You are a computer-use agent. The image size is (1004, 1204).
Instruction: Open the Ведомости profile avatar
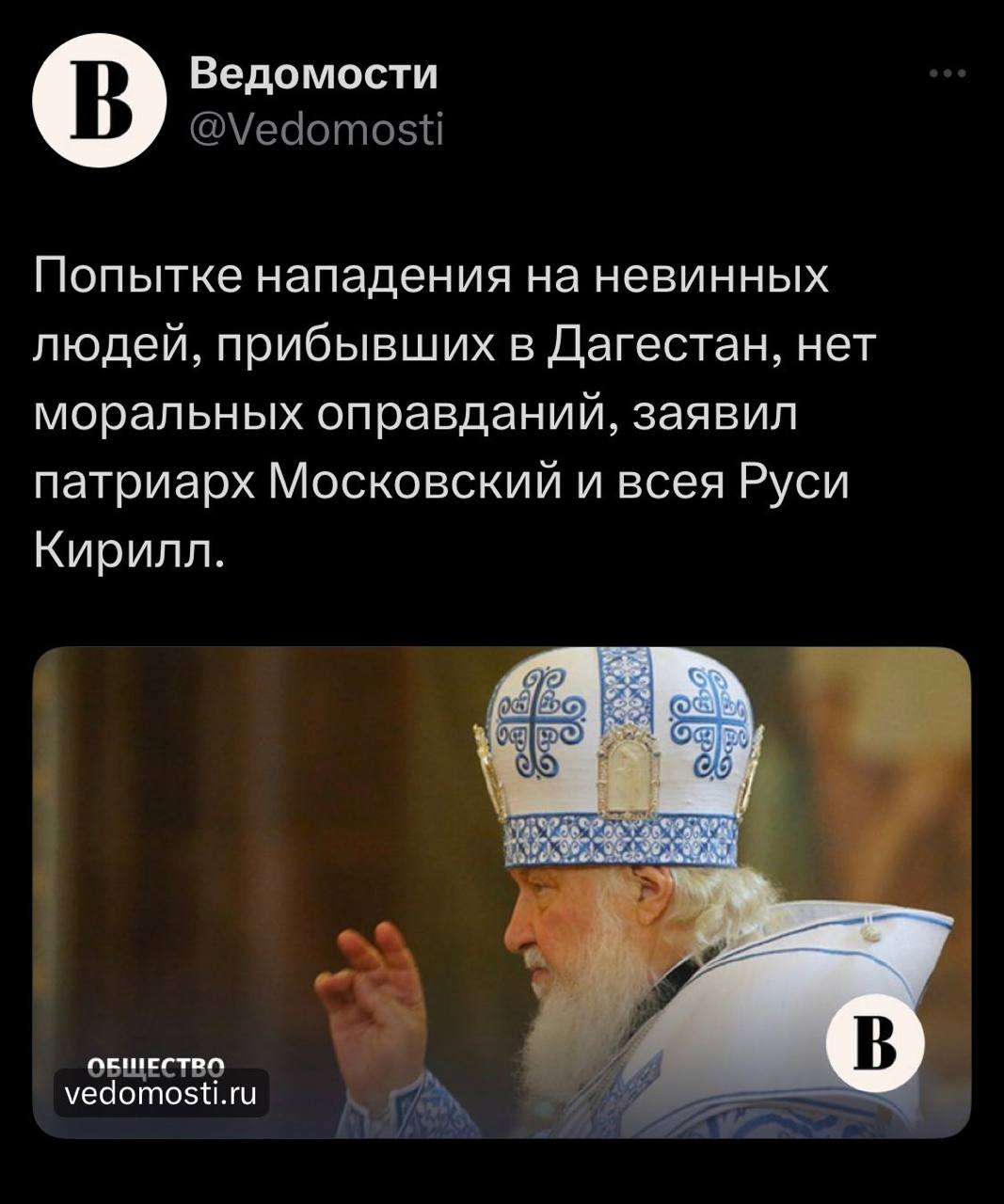coord(100,101)
